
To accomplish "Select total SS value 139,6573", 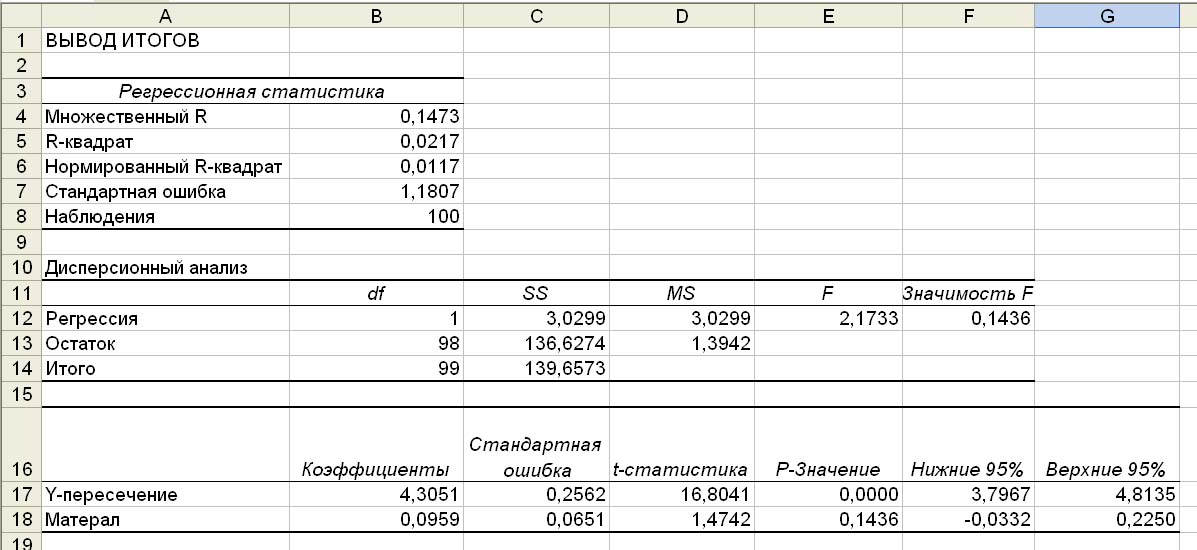I will [x=537, y=368].
